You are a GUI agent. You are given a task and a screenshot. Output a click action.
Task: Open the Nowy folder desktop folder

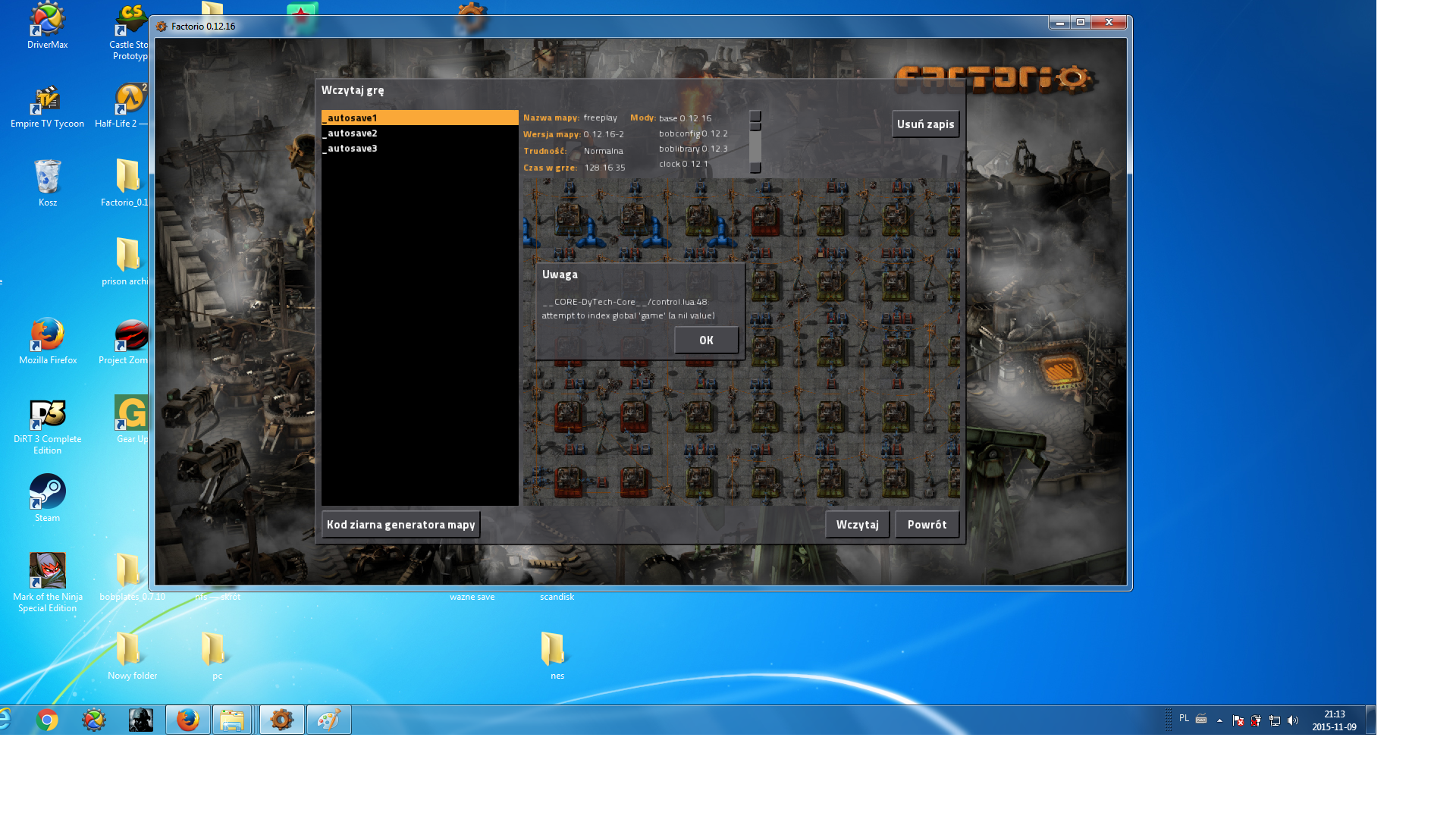pos(131,656)
